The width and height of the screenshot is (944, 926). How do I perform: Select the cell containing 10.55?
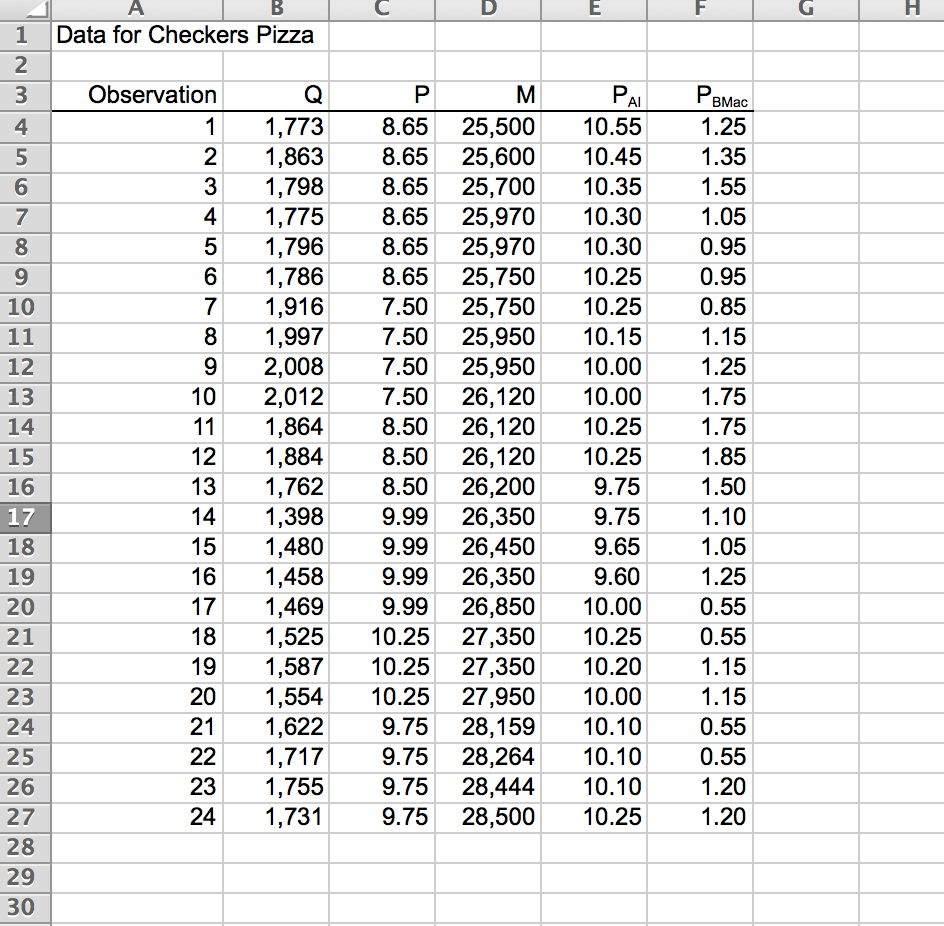[594, 126]
